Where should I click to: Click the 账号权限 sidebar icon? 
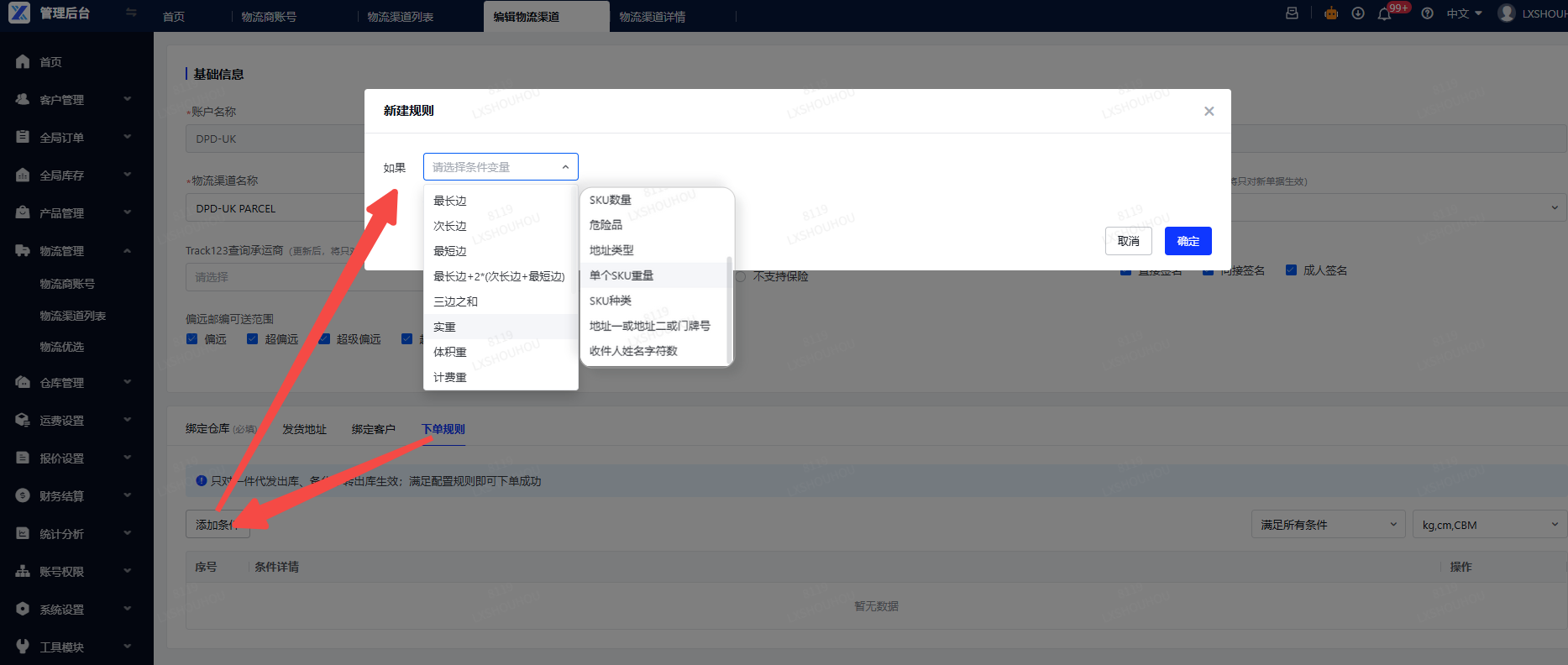click(23, 571)
